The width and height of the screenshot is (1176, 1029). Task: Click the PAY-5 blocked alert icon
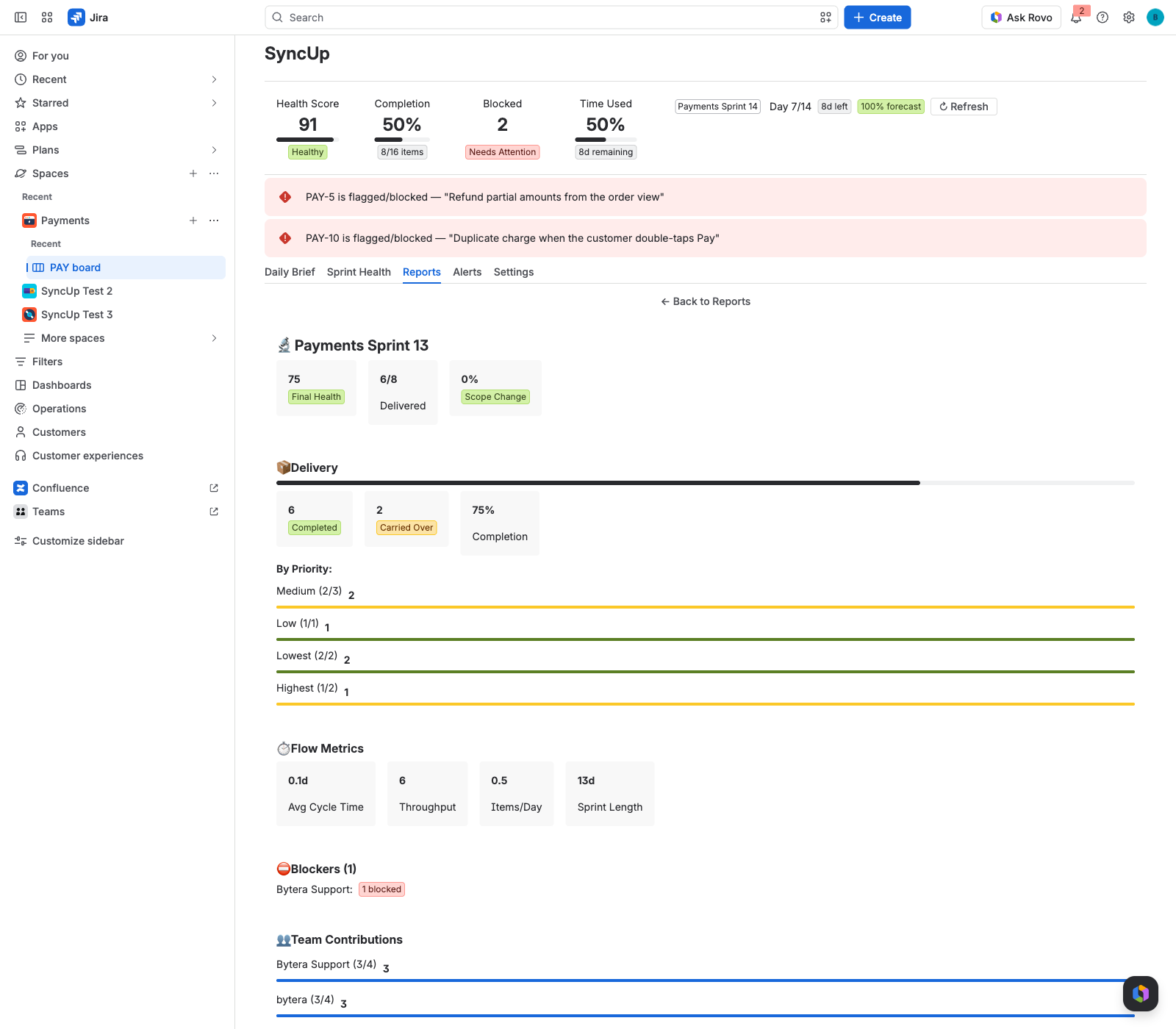click(285, 197)
